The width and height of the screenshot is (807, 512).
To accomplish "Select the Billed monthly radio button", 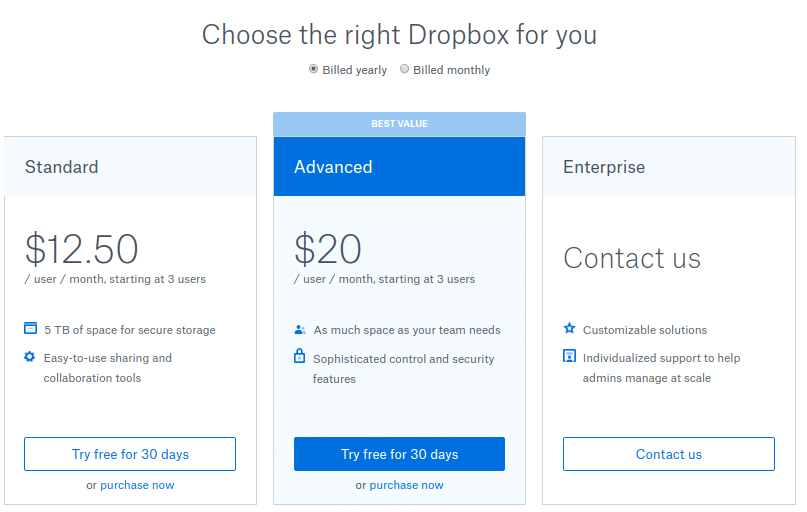I will (405, 69).
